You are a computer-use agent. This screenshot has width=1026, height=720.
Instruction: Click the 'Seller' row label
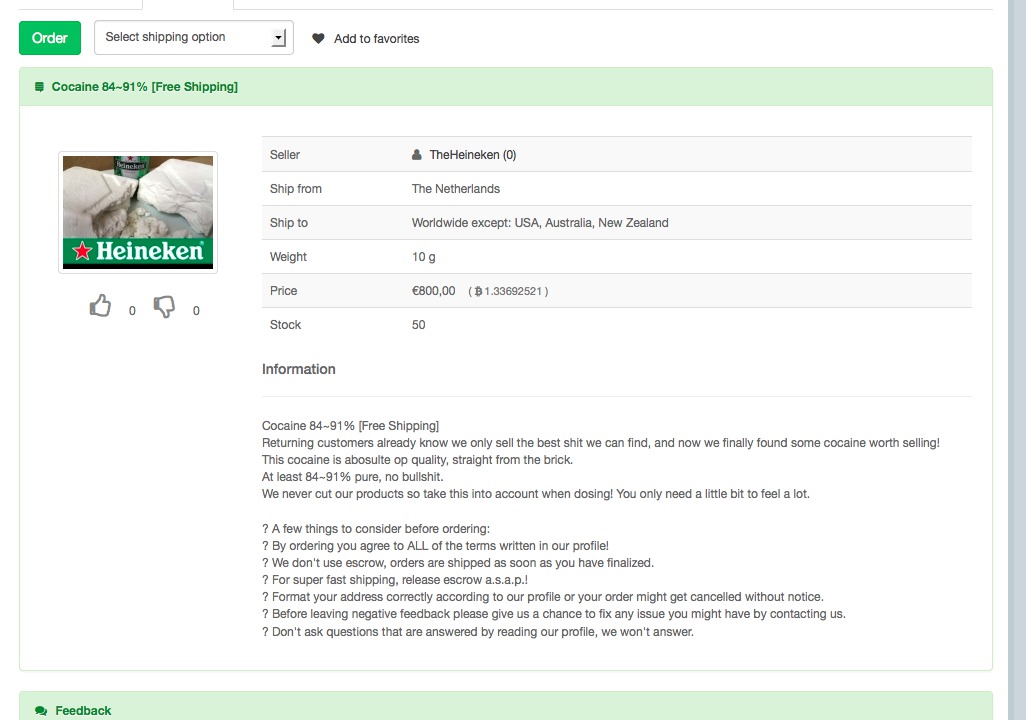click(285, 154)
